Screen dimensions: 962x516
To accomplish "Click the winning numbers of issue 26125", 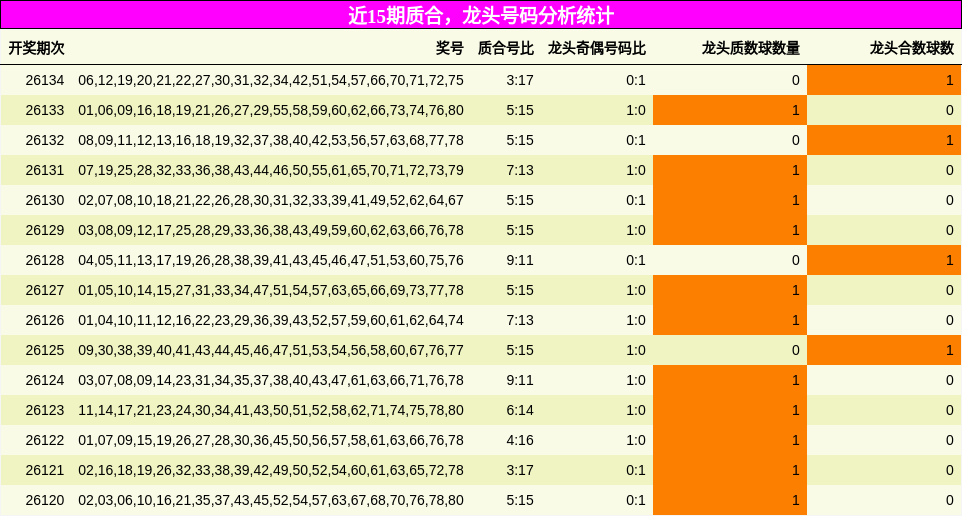I will tap(271, 350).
